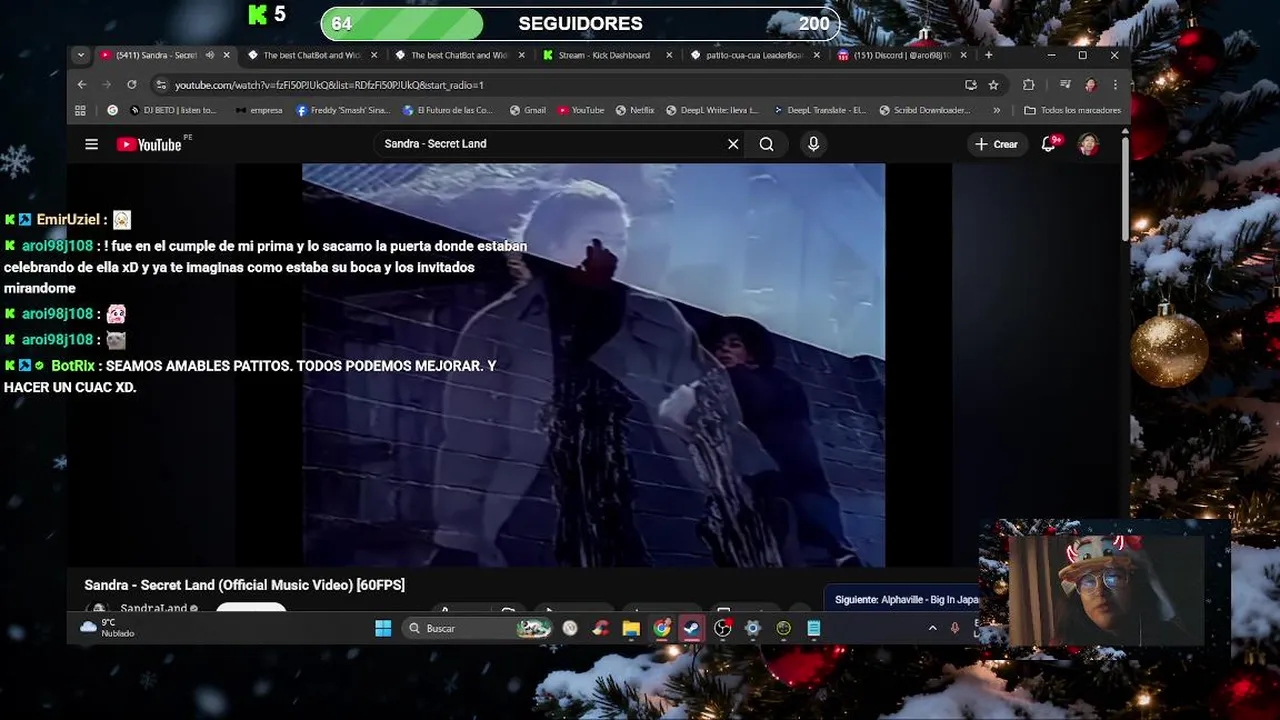Screen dimensions: 1280x720
Task: Open the Chrome extensions puzzle icon
Action: 1028,85
